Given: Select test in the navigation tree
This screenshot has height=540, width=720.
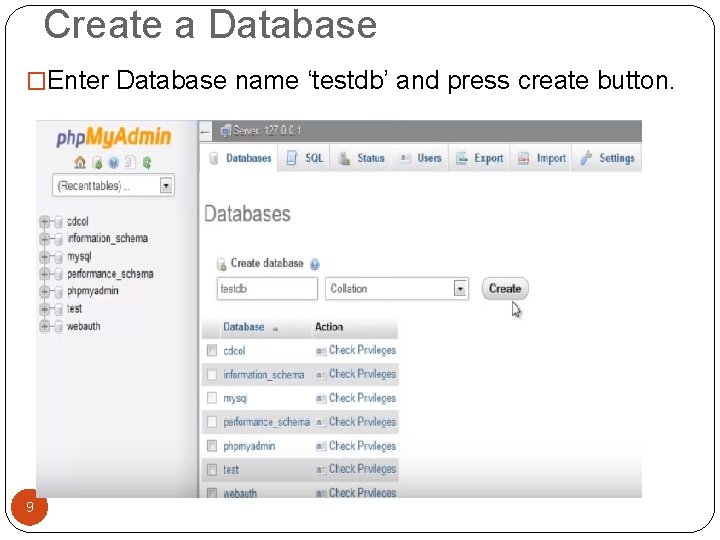Looking at the screenshot, I should (x=74, y=309).
